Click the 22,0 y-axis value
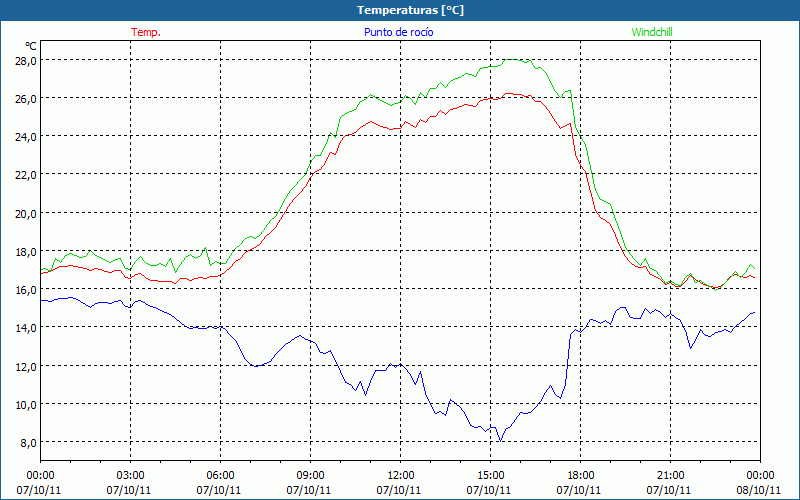Viewport: 800px width, 500px height. coord(25,175)
